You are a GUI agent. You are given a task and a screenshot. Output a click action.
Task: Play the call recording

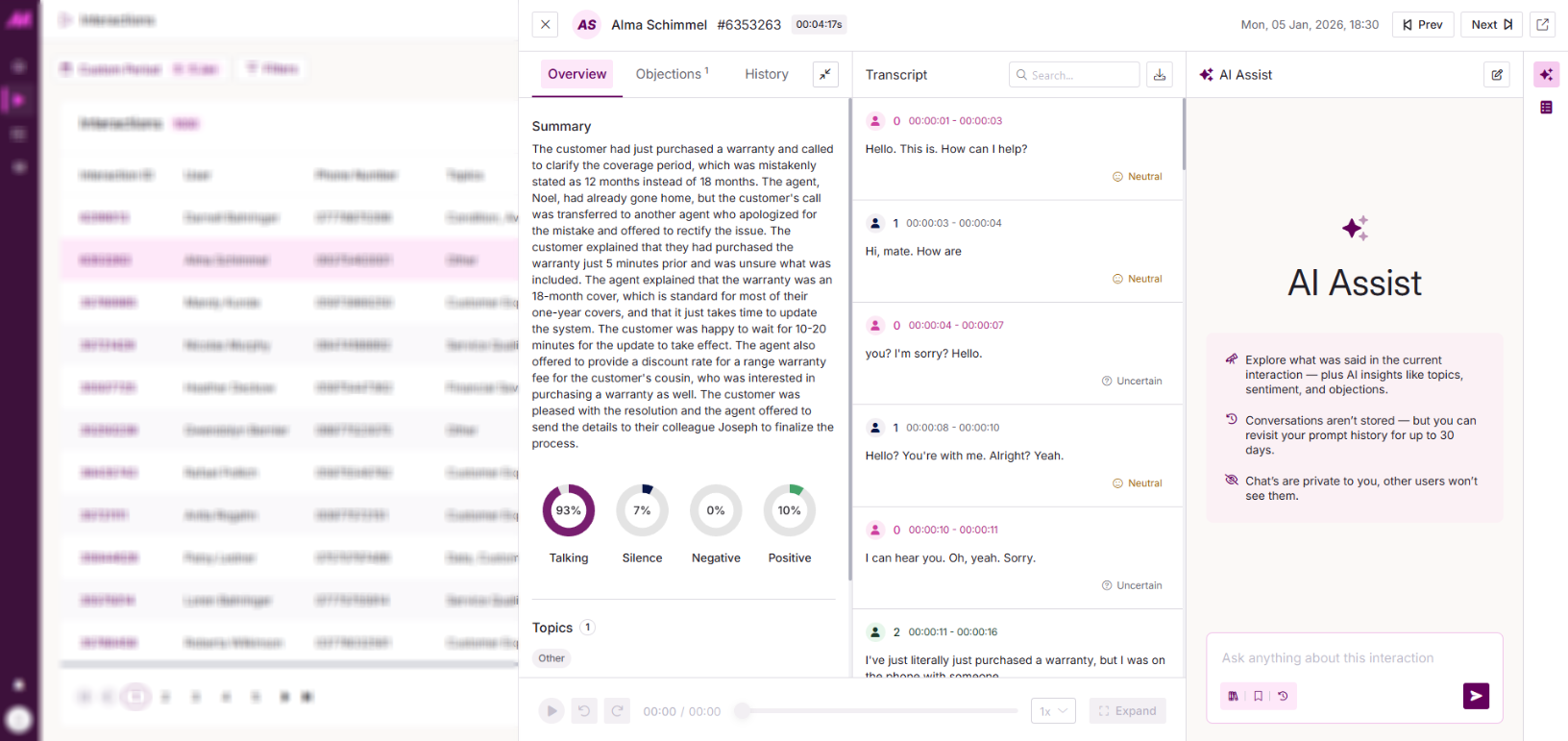[551, 711]
